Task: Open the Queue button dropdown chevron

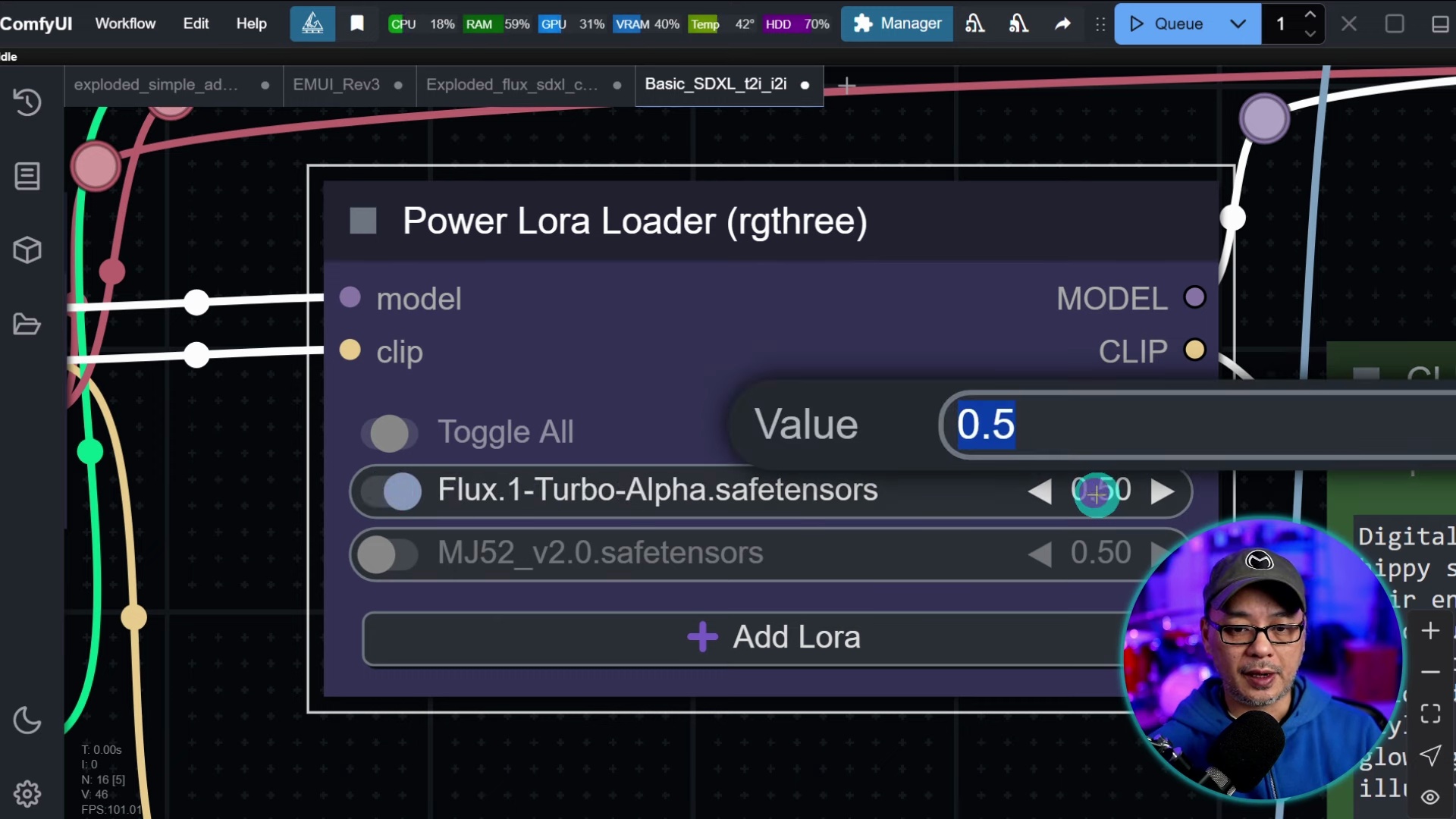Action: tap(1238, 24)
